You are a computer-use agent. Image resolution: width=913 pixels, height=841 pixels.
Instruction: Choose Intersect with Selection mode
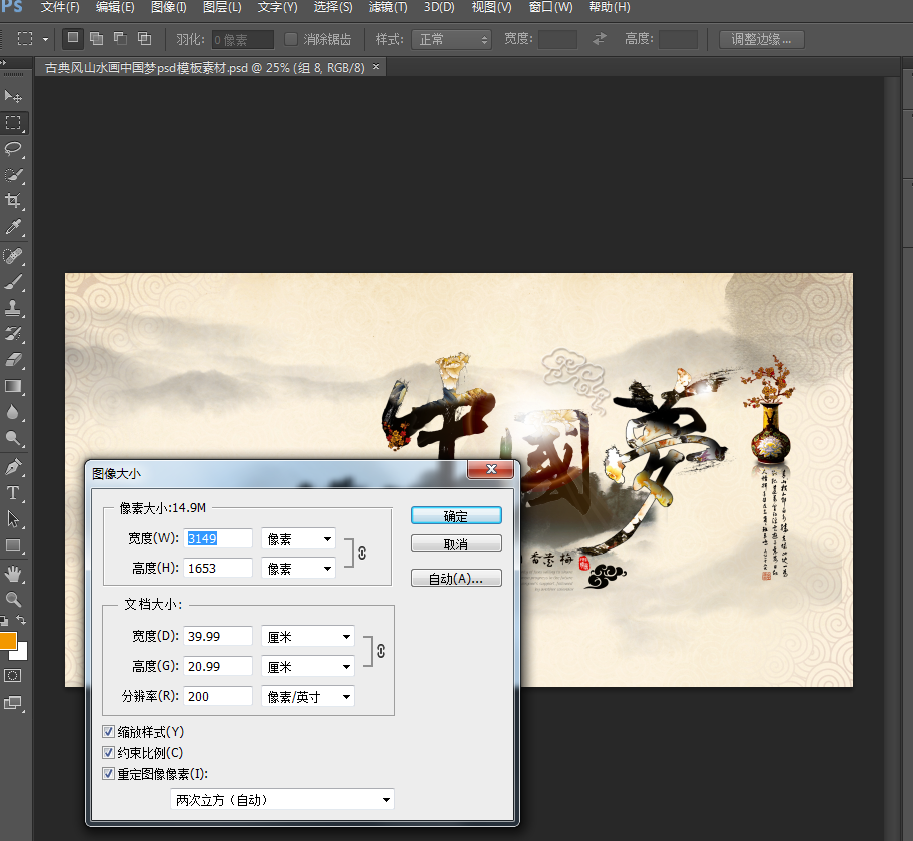pos(144,38)
